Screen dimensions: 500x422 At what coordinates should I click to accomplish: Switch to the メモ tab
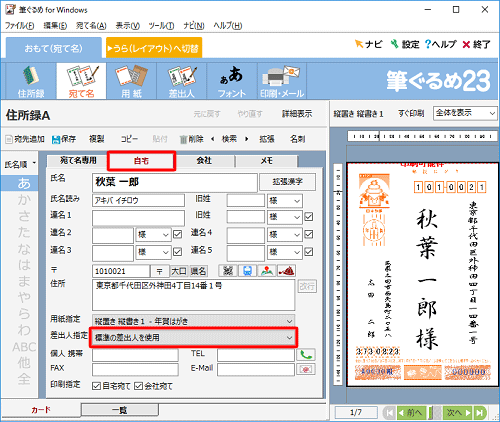(x=266, y=161)
